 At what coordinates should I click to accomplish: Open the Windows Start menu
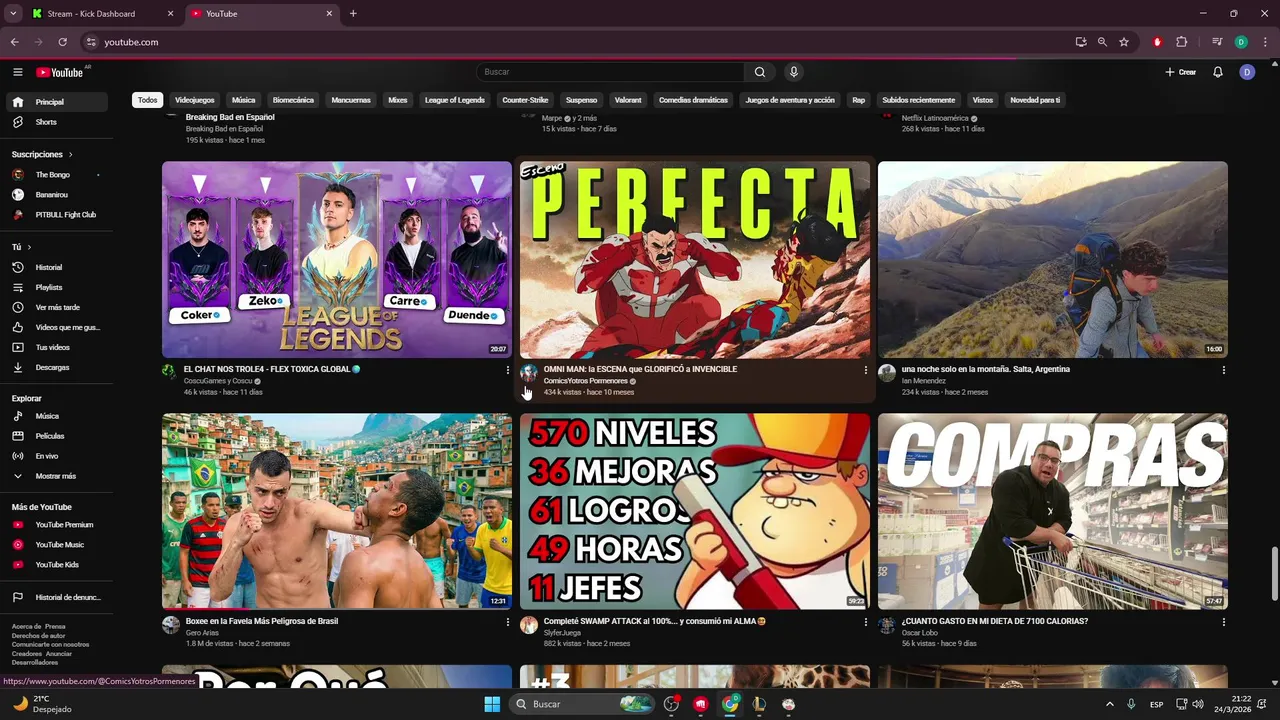[492, 704]
